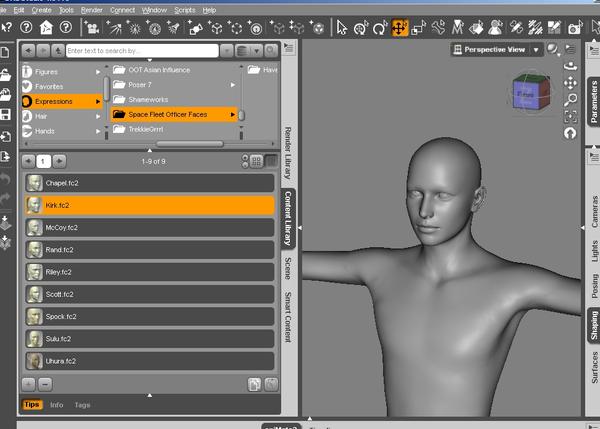Click the reset camera view icon
This screenshot has width=600, height=429.
570,134
